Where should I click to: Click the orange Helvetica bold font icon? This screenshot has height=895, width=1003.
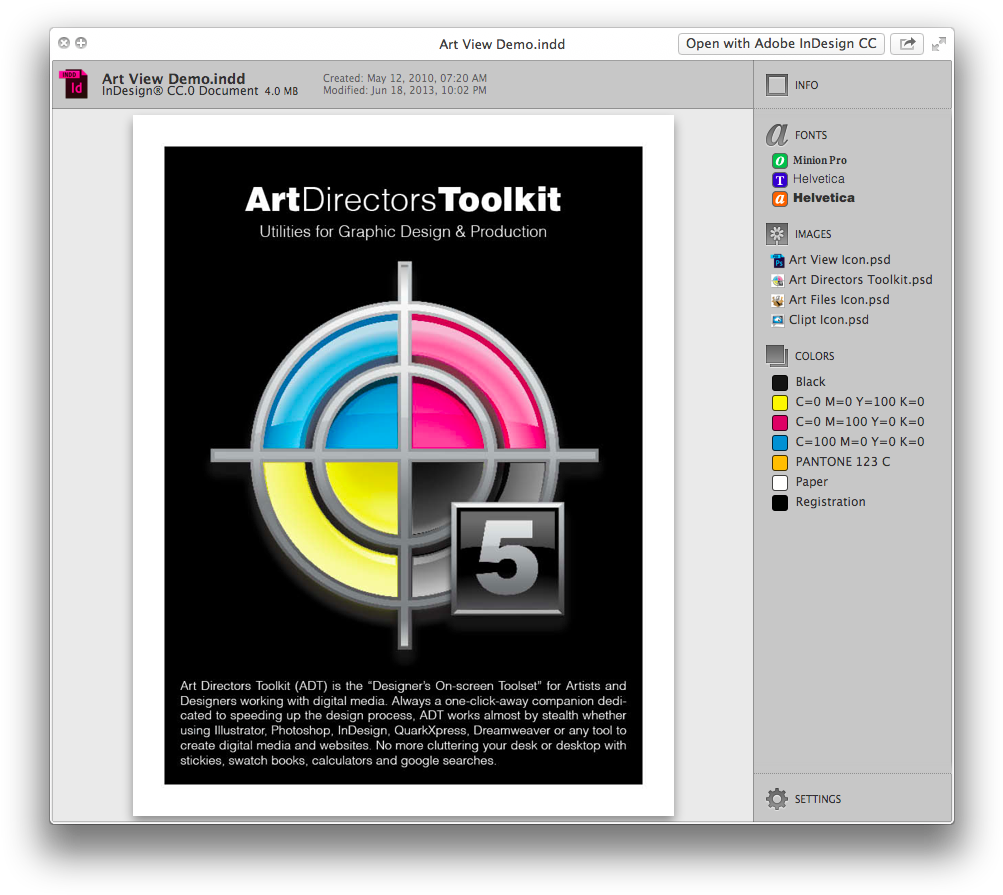(x=780, y=199)
